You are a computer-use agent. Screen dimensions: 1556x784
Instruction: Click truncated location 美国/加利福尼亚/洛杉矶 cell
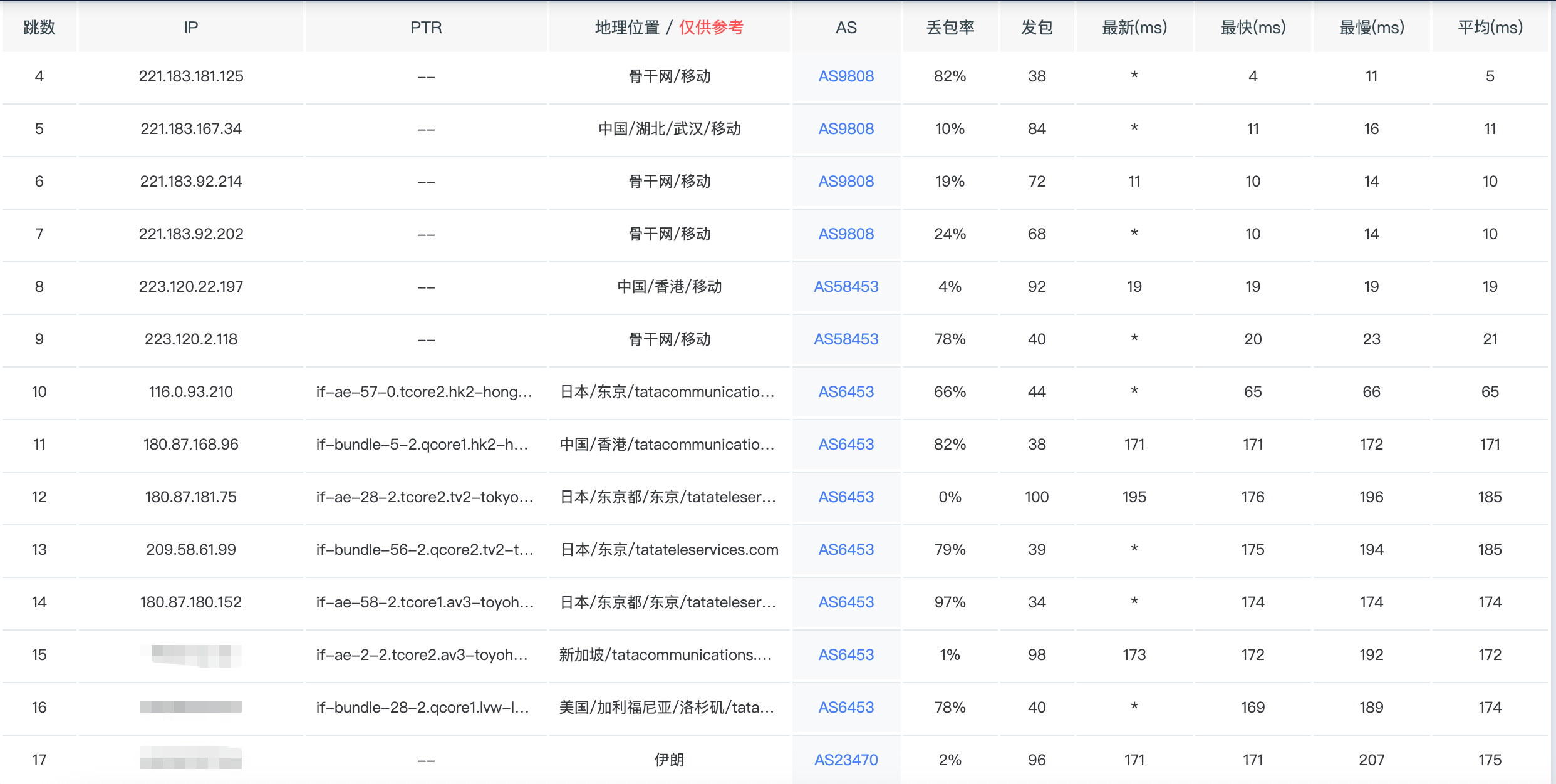click(666, 708)
